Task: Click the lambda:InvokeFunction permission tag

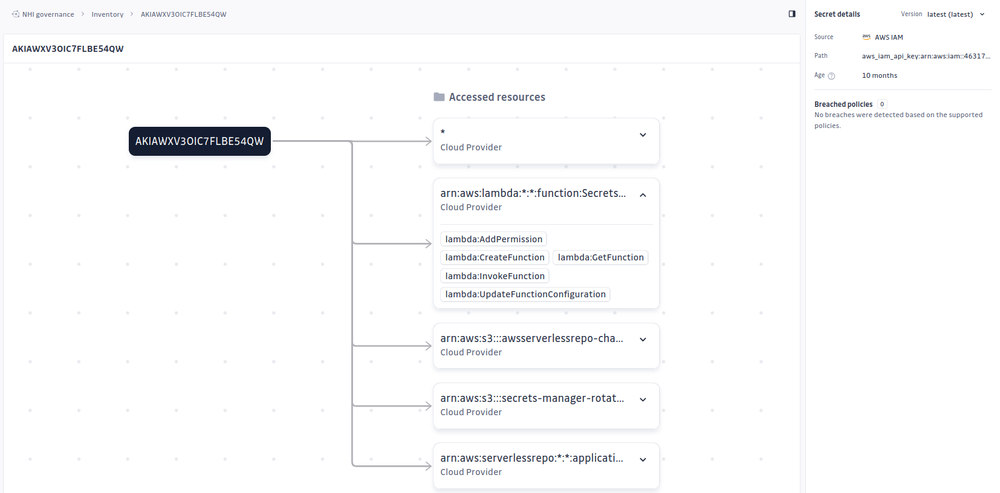Action: pos(495,276)
